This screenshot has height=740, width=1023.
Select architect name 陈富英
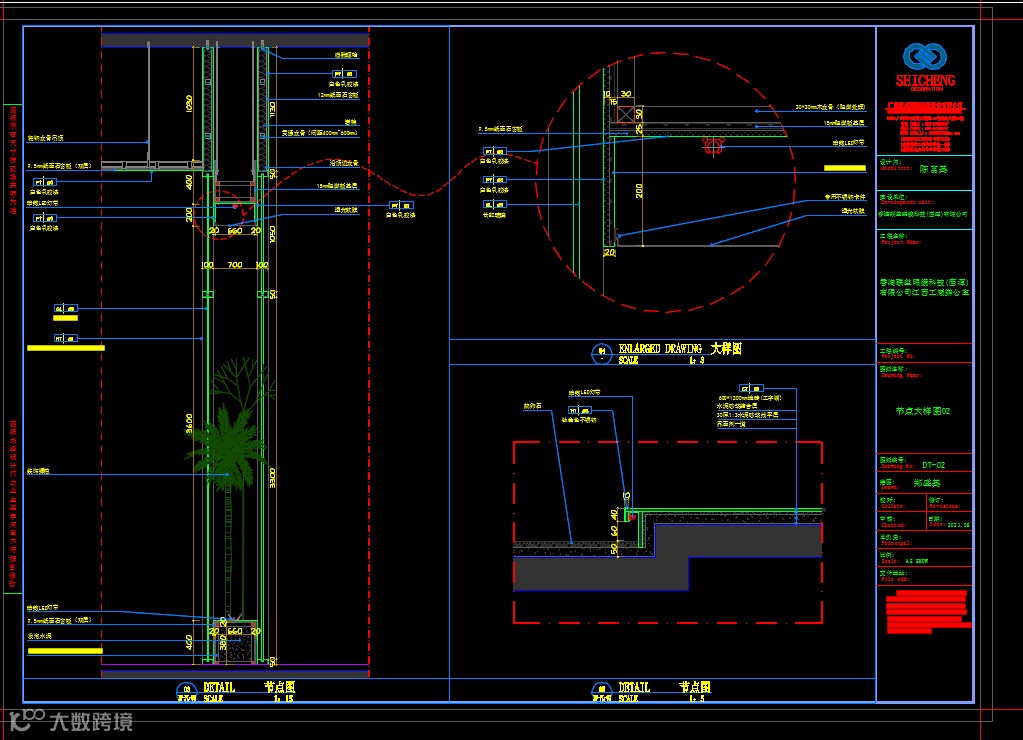point(934,169)
